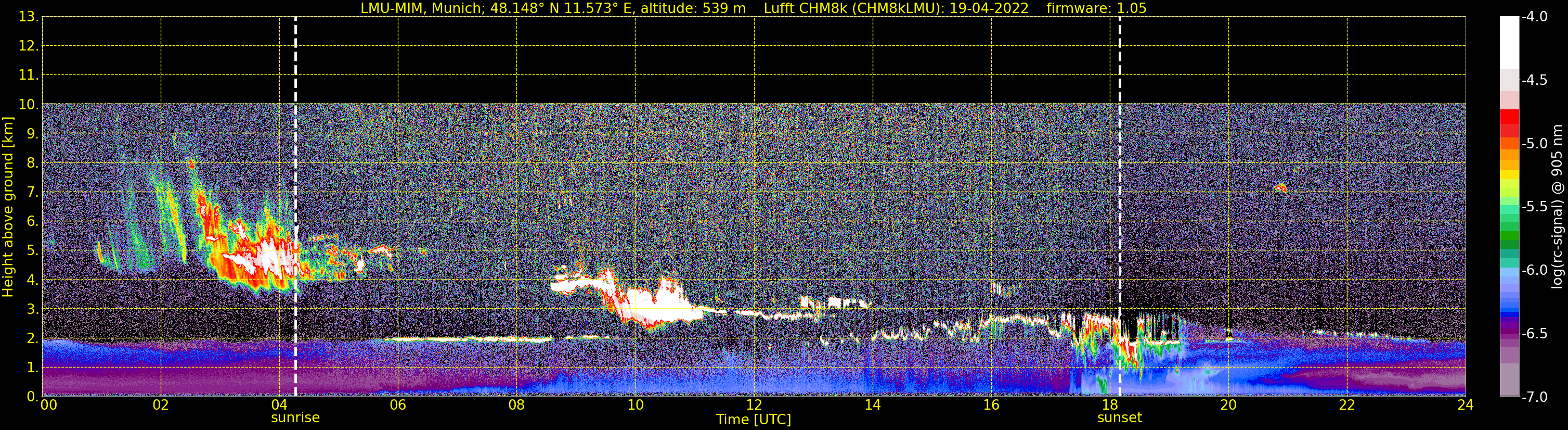Click the '12' time tick label

(754, 405)
